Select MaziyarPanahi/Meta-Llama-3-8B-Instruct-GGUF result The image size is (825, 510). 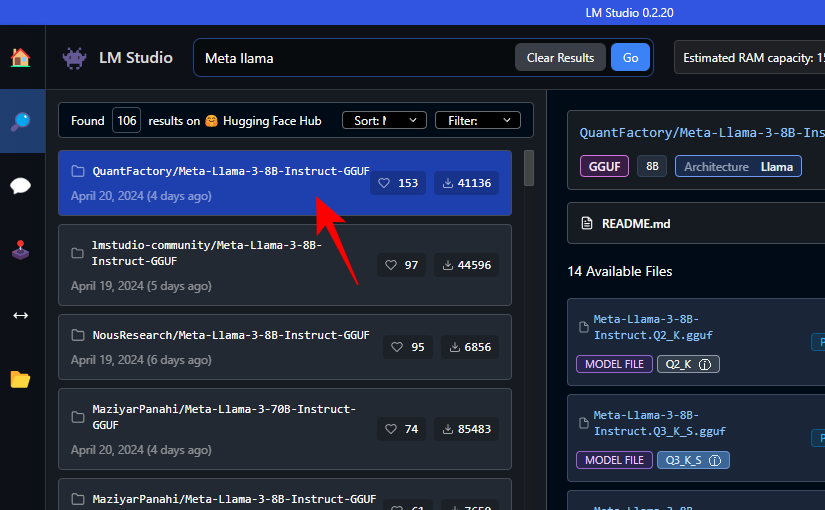(285, 495)
